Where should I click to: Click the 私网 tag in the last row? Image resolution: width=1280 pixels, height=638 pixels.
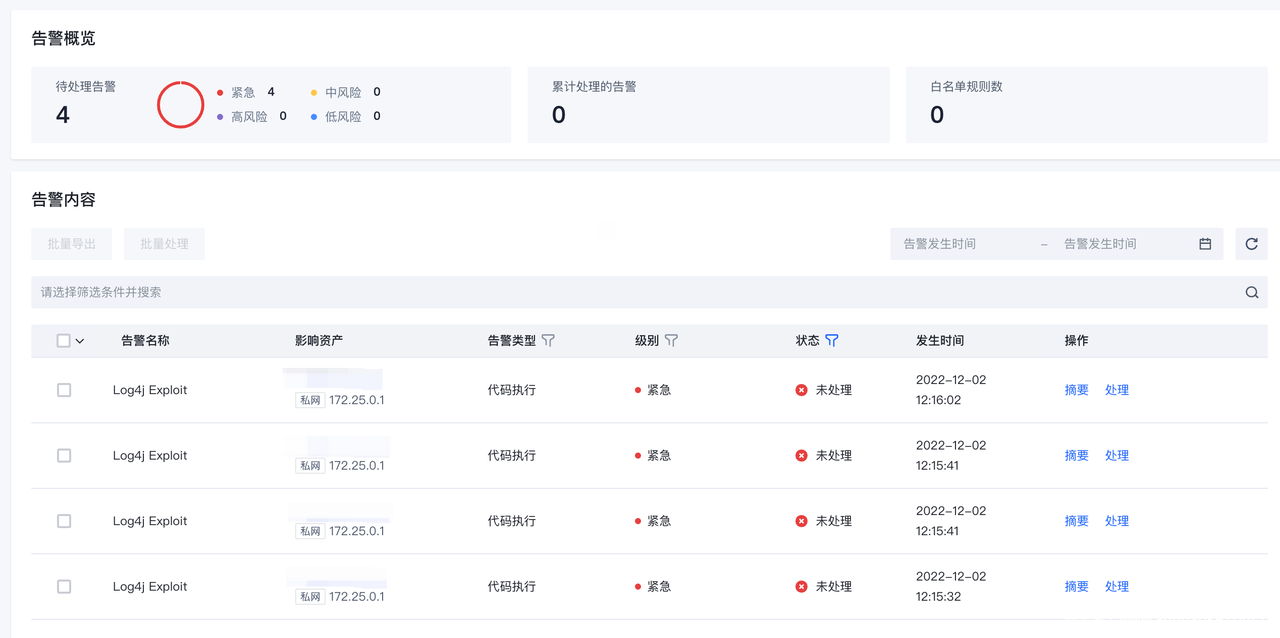310,597
